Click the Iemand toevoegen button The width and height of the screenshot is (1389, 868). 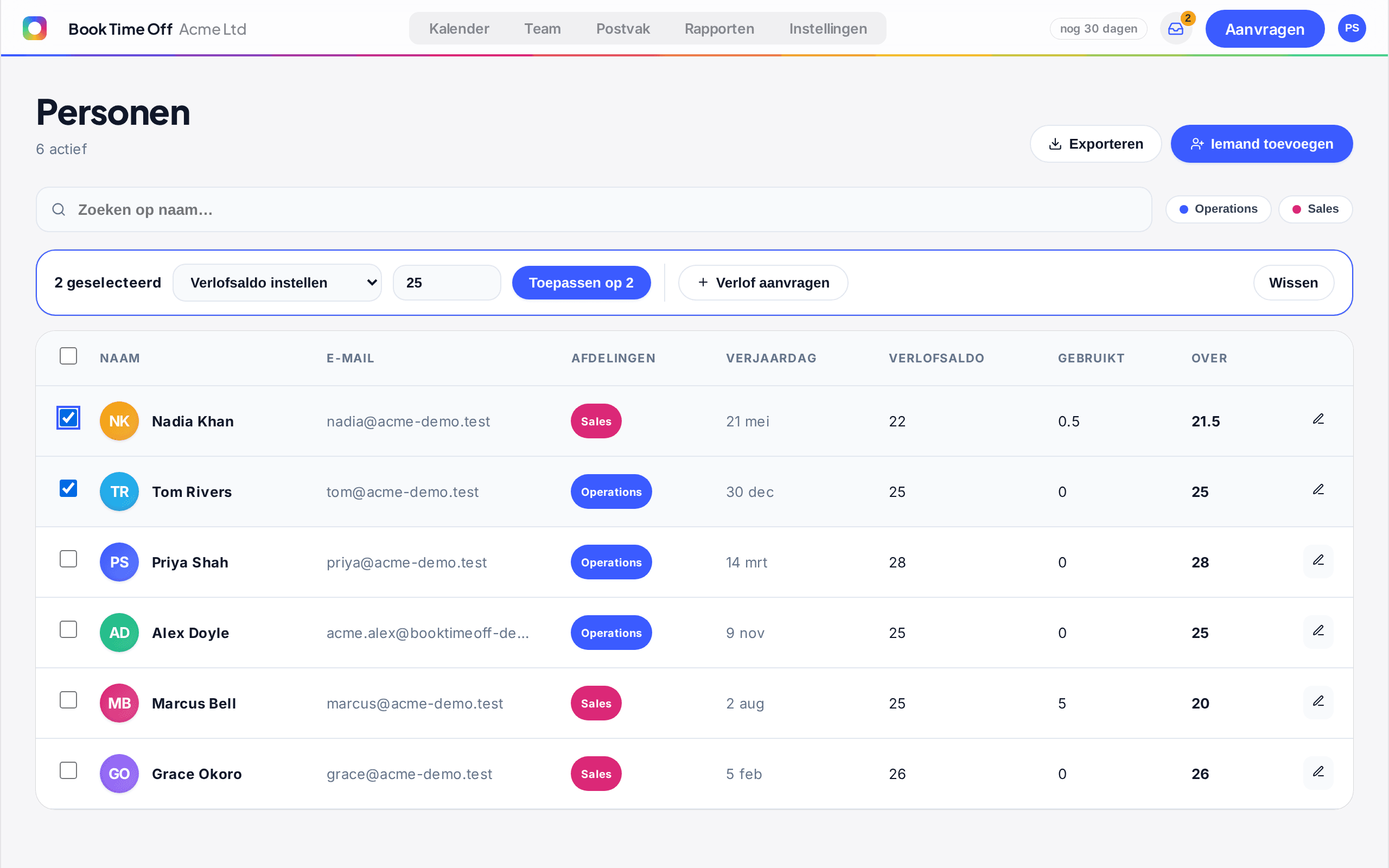pos(1261,144)
